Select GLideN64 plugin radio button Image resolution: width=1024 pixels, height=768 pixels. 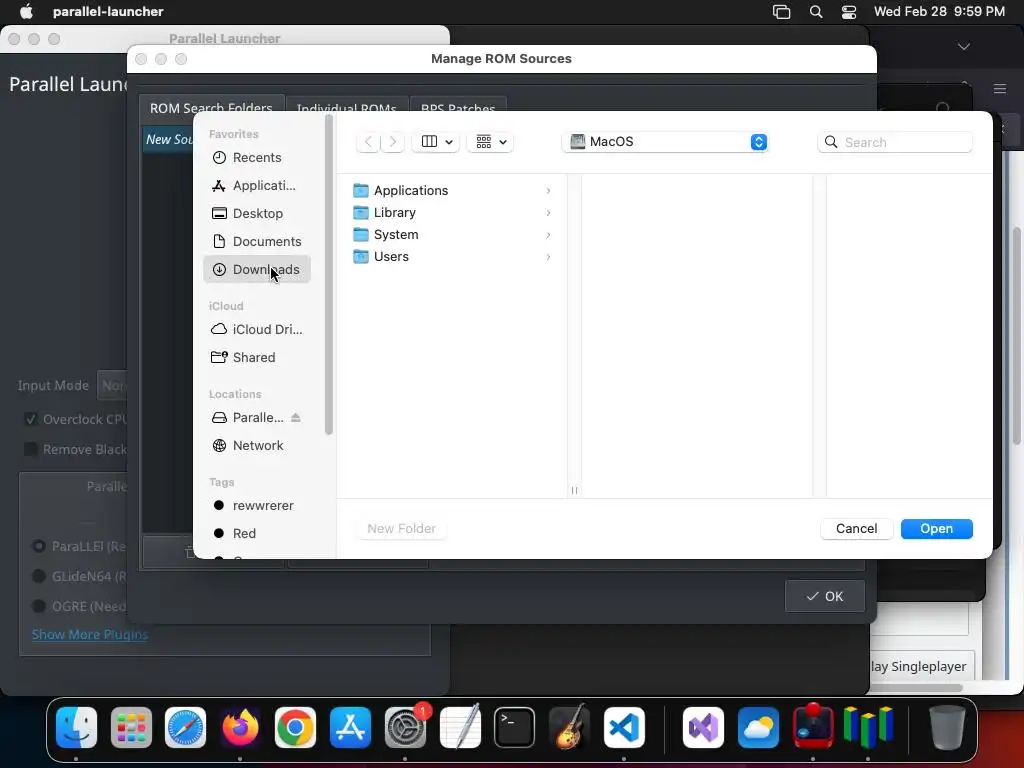(x=39, y=576)
